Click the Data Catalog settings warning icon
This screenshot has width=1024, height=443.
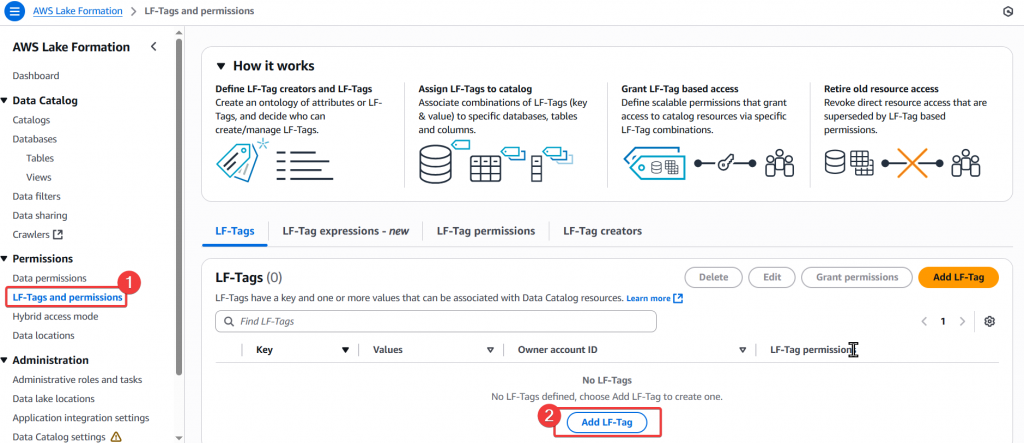pos(116,437)
